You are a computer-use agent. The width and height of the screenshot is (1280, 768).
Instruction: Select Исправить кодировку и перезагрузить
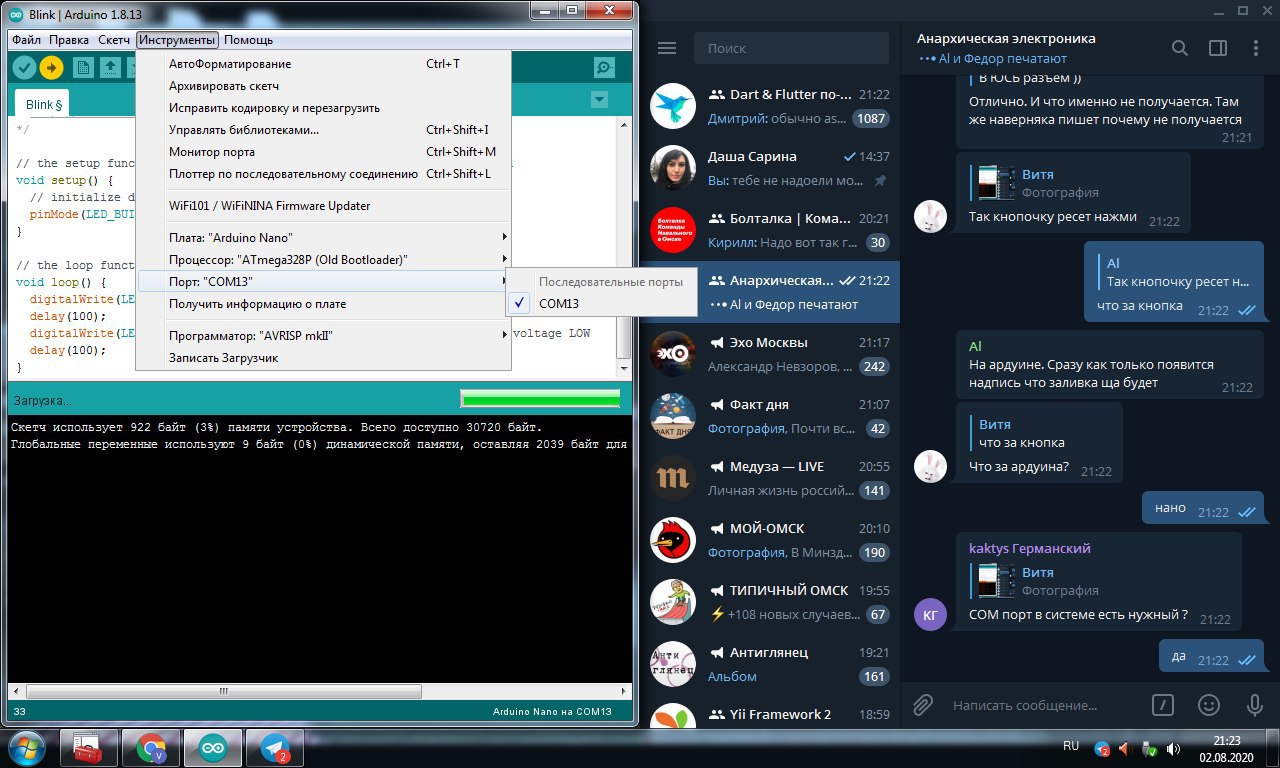tap(323, 108)
